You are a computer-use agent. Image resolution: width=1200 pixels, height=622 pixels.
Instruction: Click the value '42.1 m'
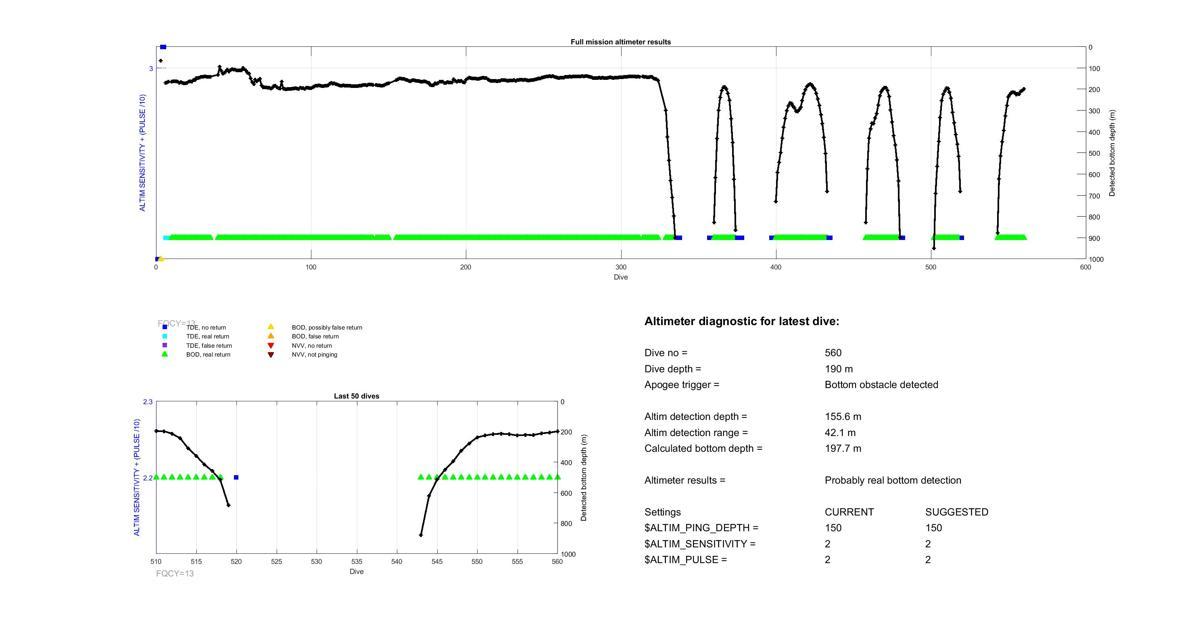[840, 433]
